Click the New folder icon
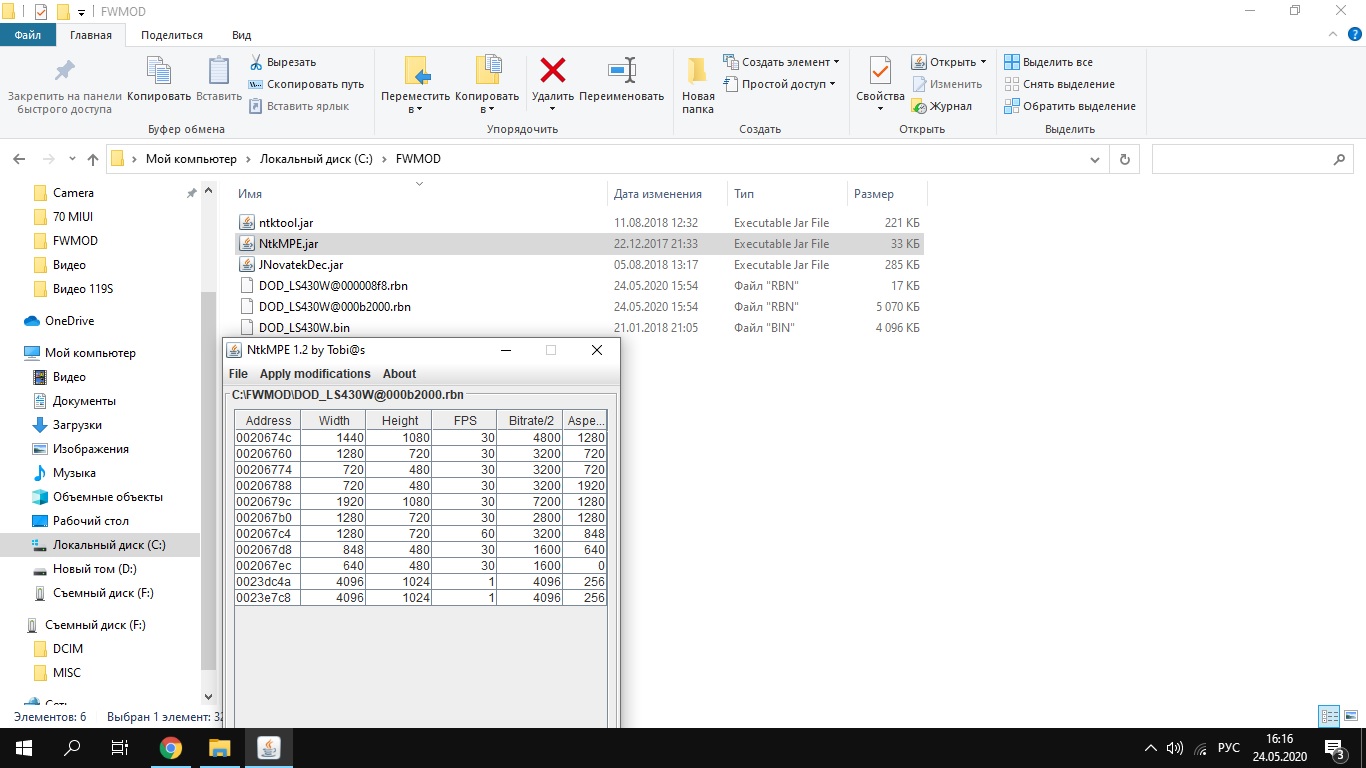The width and height of the screenshot is (1366, 768). (698, 71)
